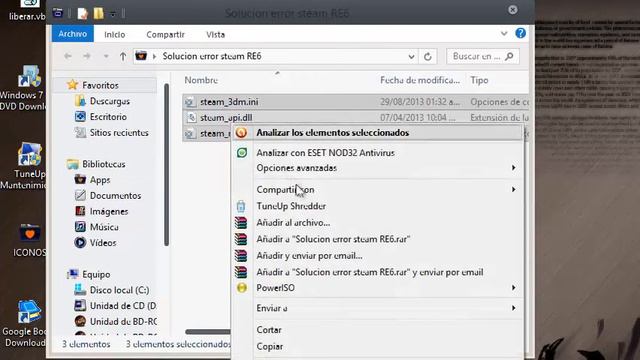Click the steam_api.dll file icon
Image resolution: width=640 pixels, height=360 pixels.
(191, 118)
